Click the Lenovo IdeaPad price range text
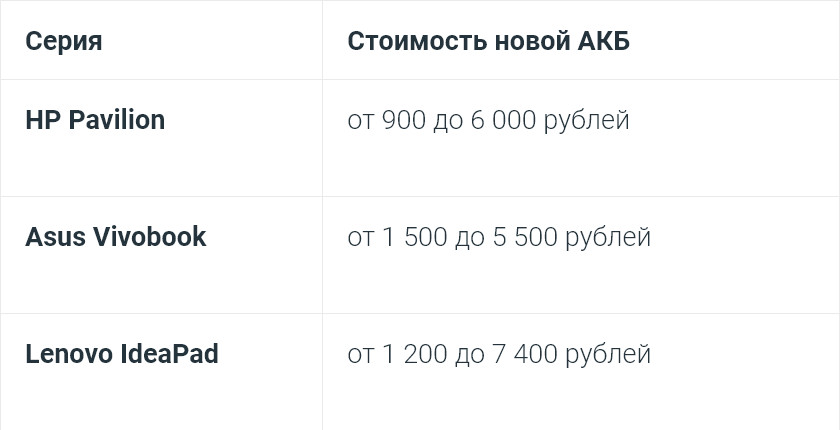This screenshot has height=430, width=840. (499, 355)
